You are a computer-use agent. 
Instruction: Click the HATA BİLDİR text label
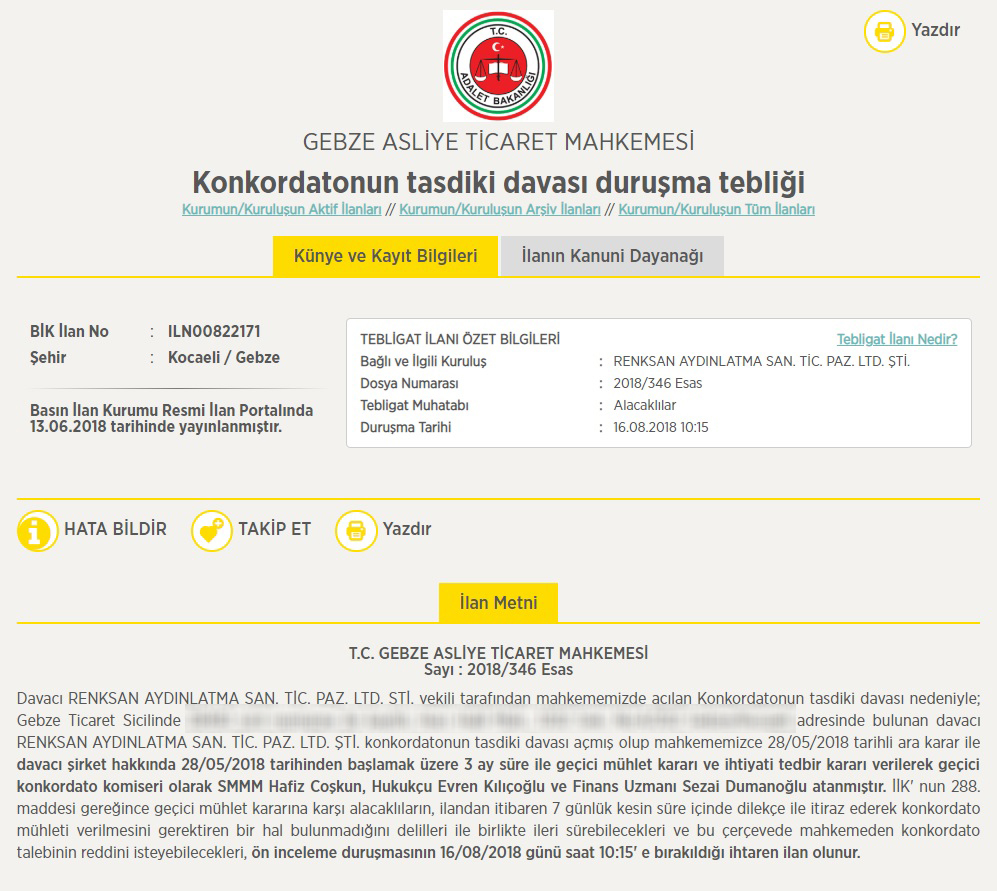[x=115, y=529]
